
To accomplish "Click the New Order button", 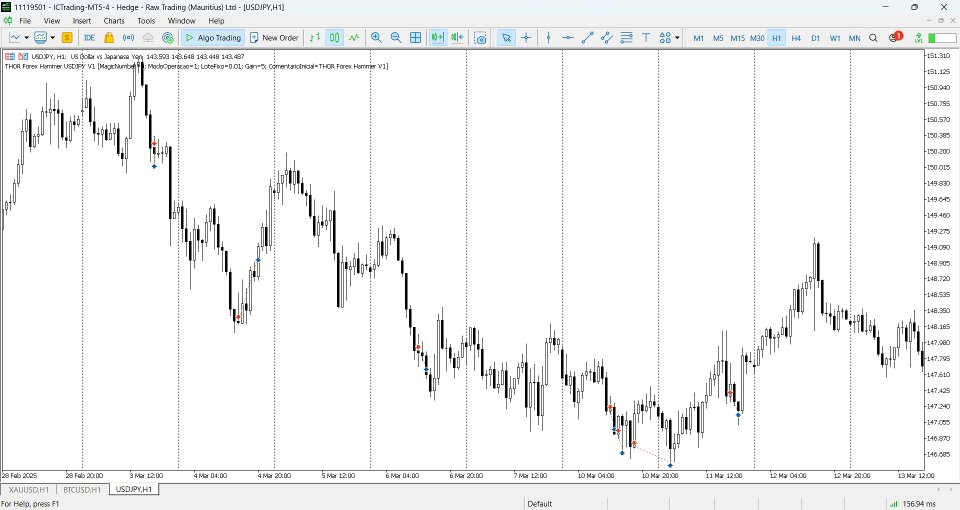I will [x=274, y=38].
